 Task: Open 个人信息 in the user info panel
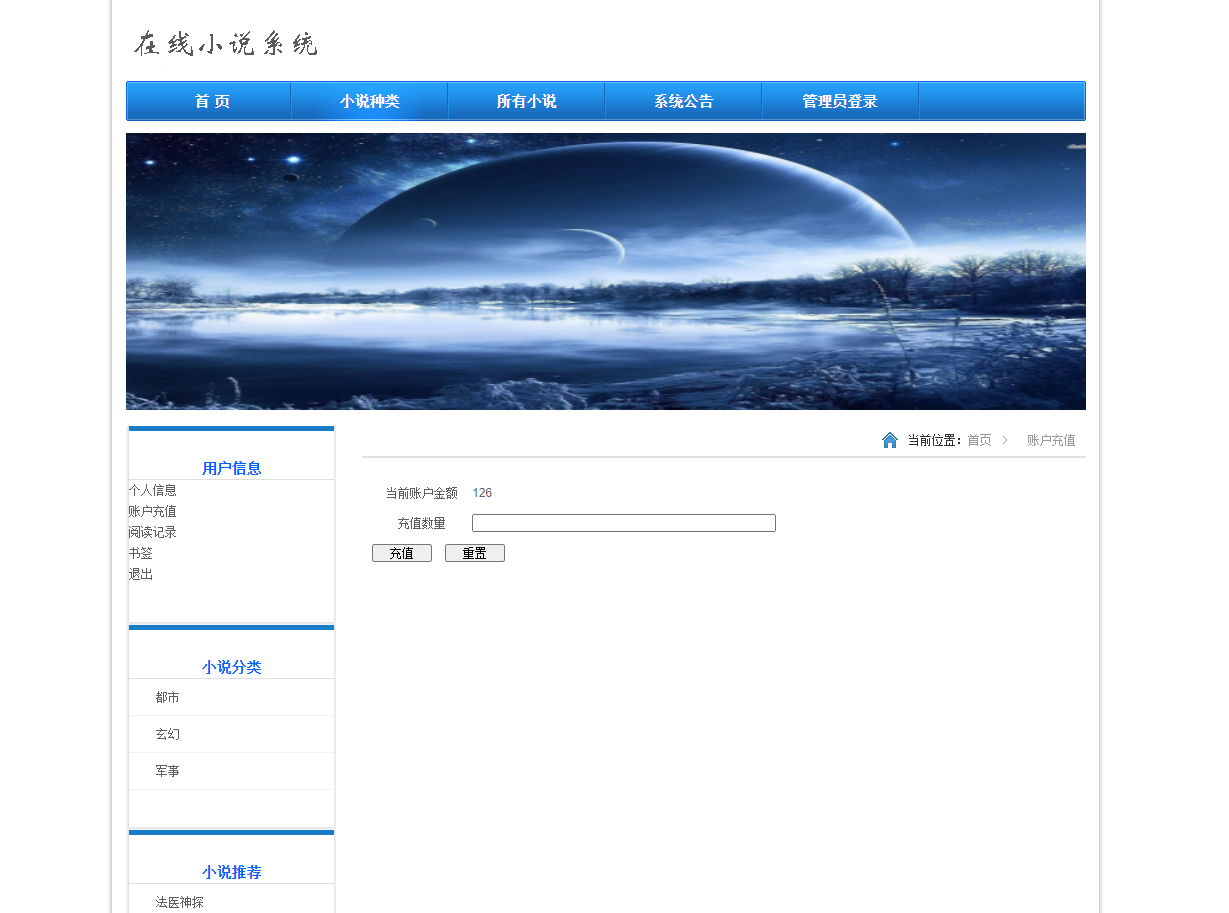152,490
